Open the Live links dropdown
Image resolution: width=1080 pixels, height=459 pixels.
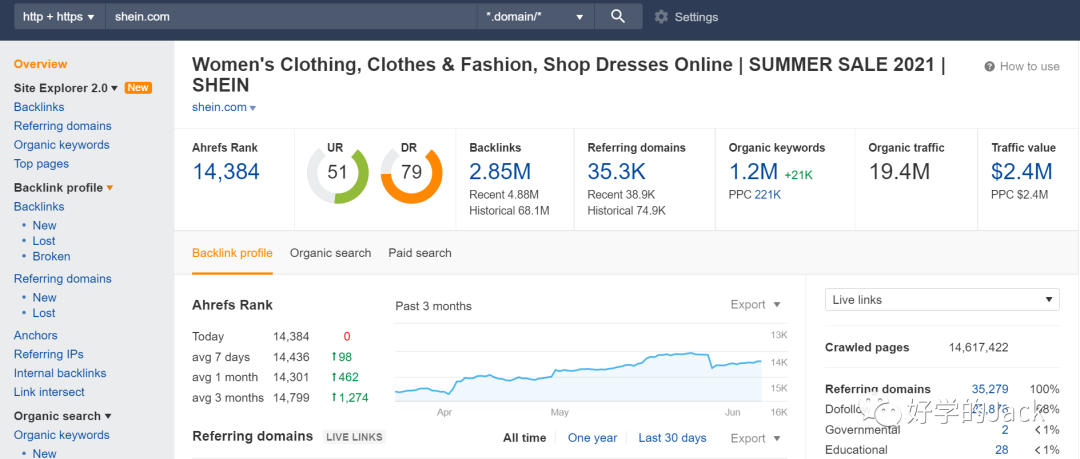[x=942, y=300]
